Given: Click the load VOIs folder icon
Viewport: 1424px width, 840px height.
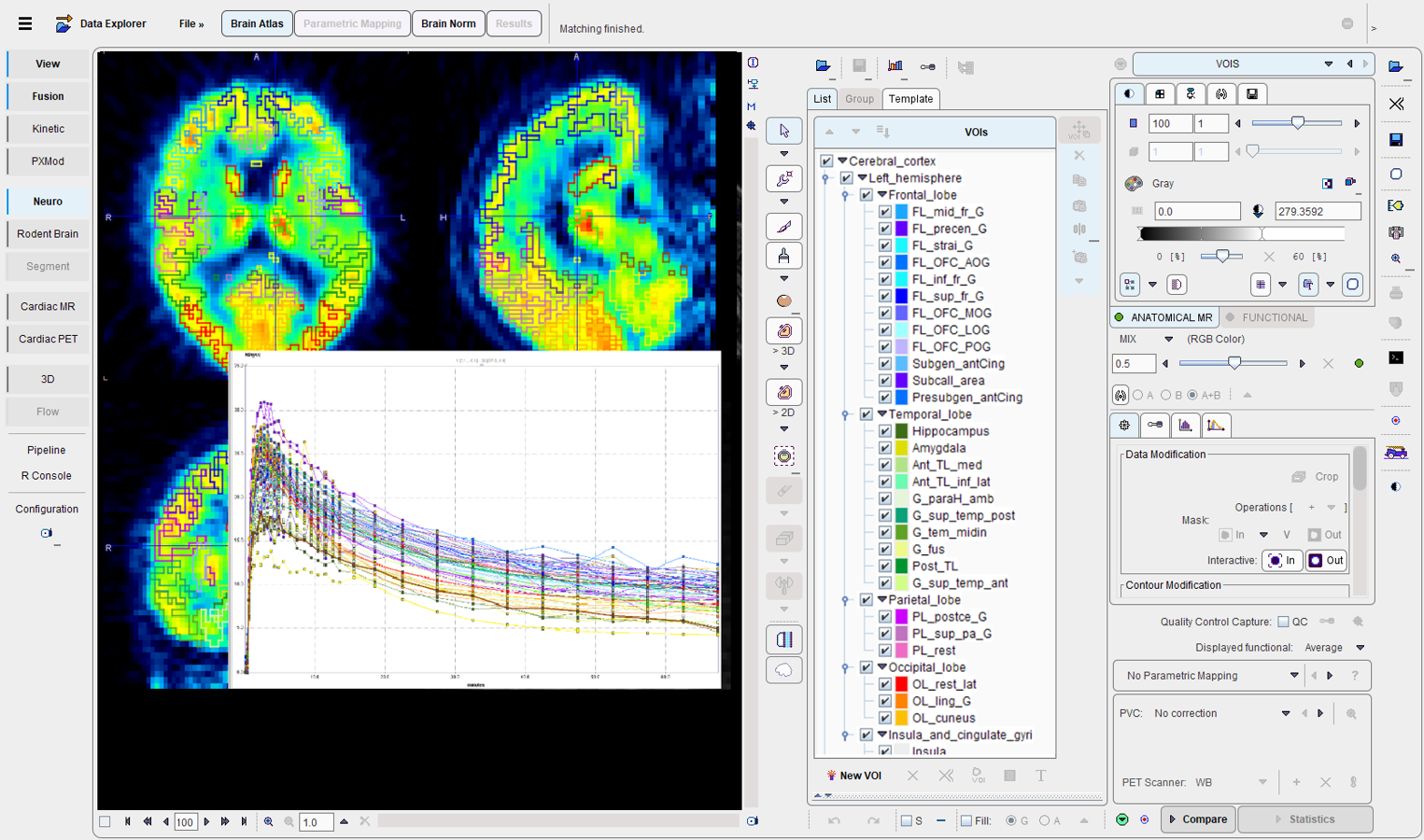Looking at the screenshot, I should [x=823, y=66].
